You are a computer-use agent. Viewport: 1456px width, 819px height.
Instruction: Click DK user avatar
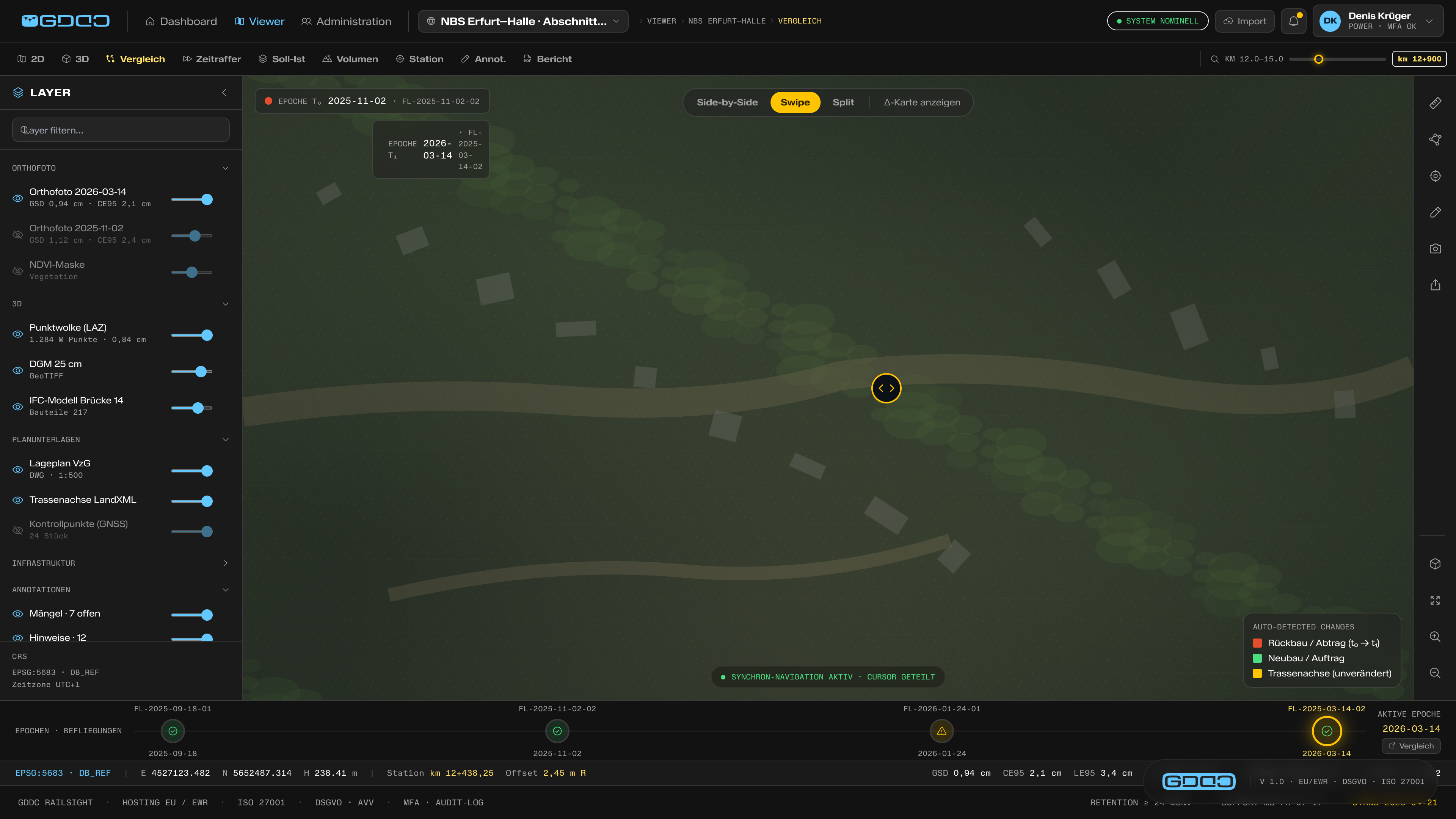coord(1330,21)
